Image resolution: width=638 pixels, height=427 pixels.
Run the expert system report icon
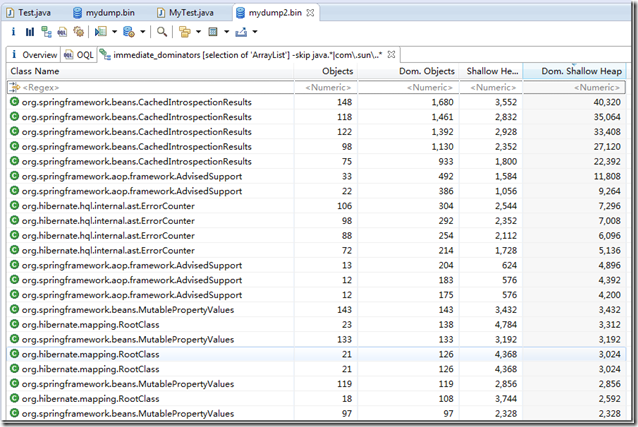[x=100, y=32]
